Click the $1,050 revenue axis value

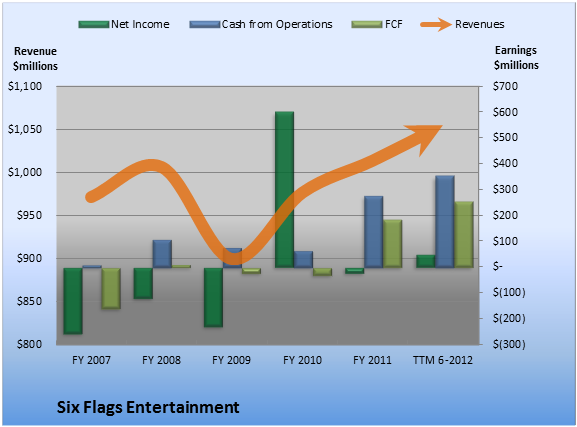tap(25, 129)
